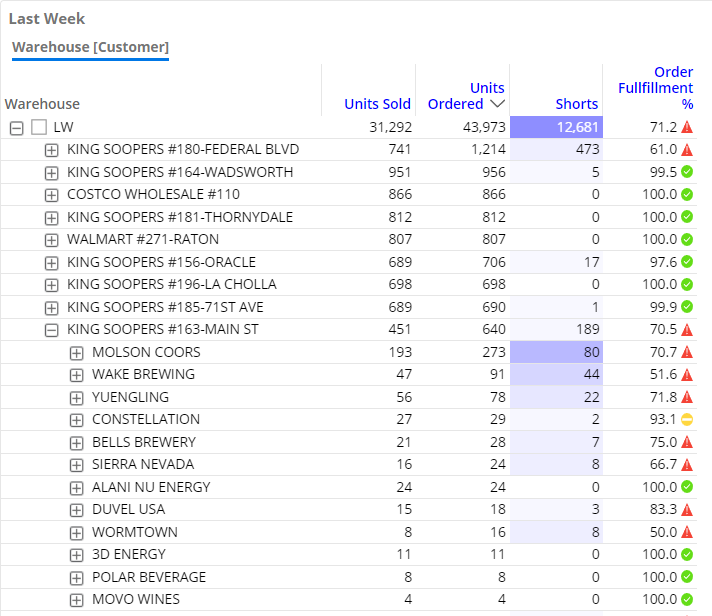
Task: Click red warning icon for WORMTOWN
Action: (687, 532)
